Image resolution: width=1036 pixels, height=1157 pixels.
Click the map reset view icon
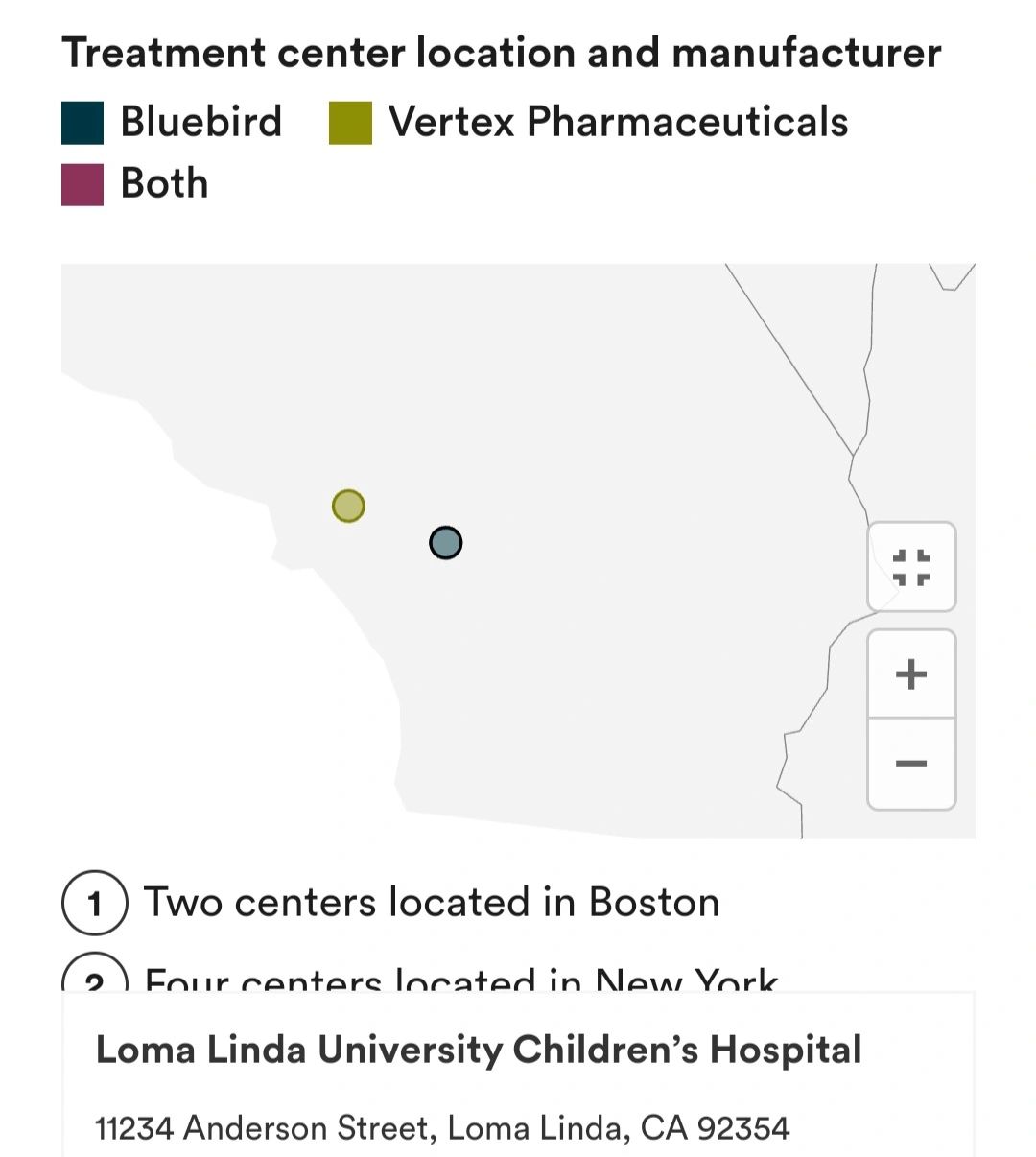[x=911, y=567]
